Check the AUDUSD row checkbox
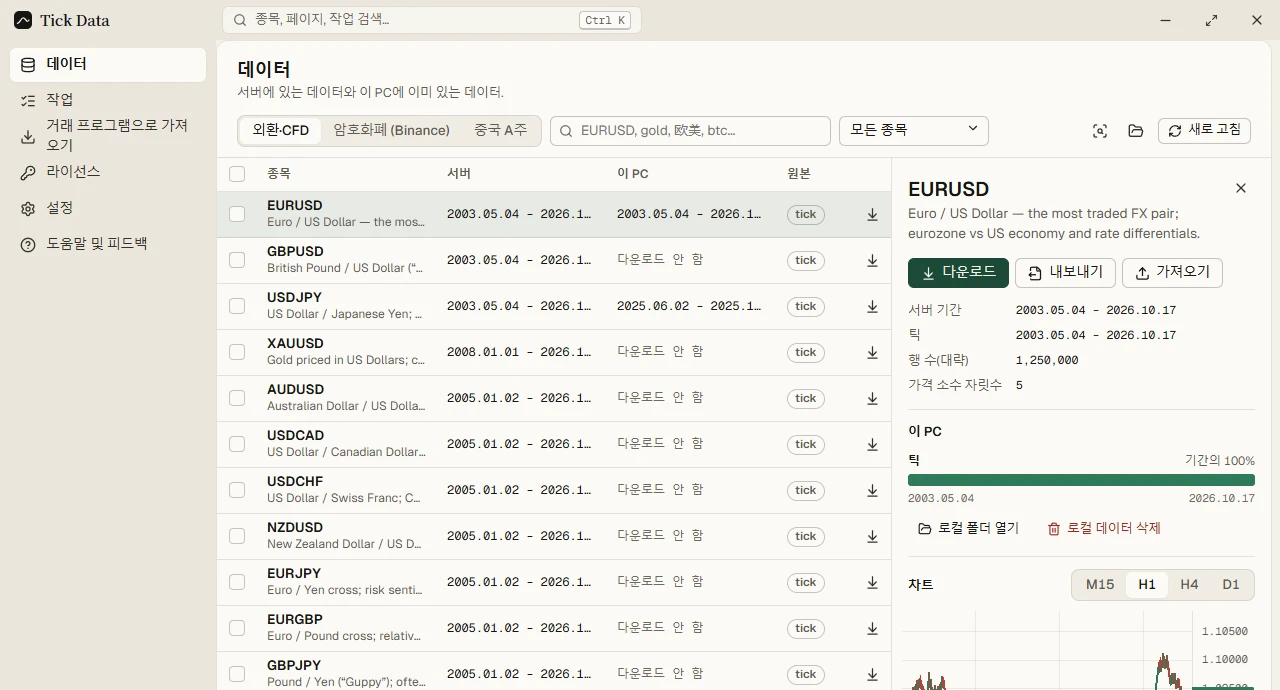This screenshot has width=1280, height=690. pyautogui.click(x=237, y=398)
